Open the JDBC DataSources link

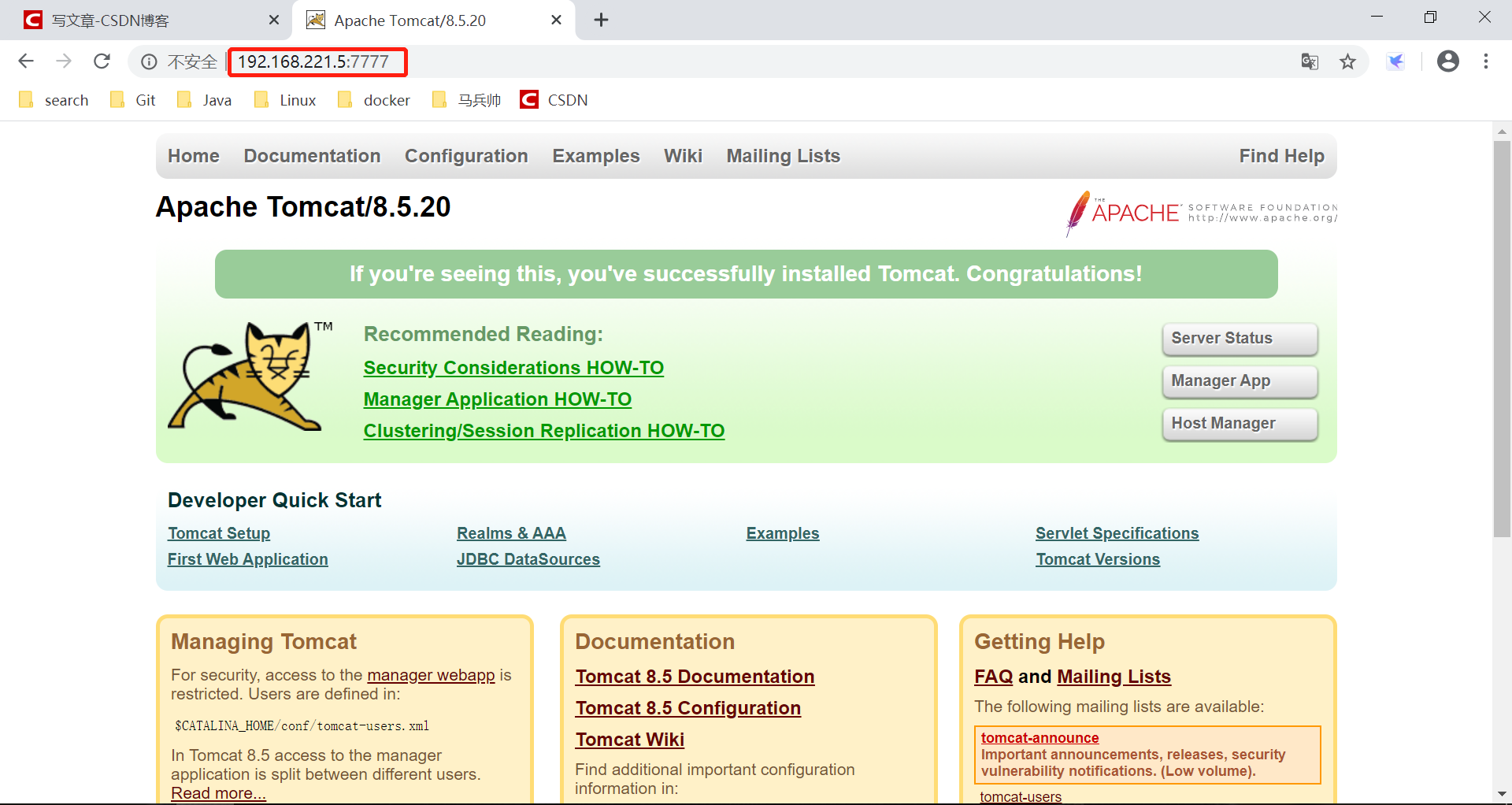[528, 559]
